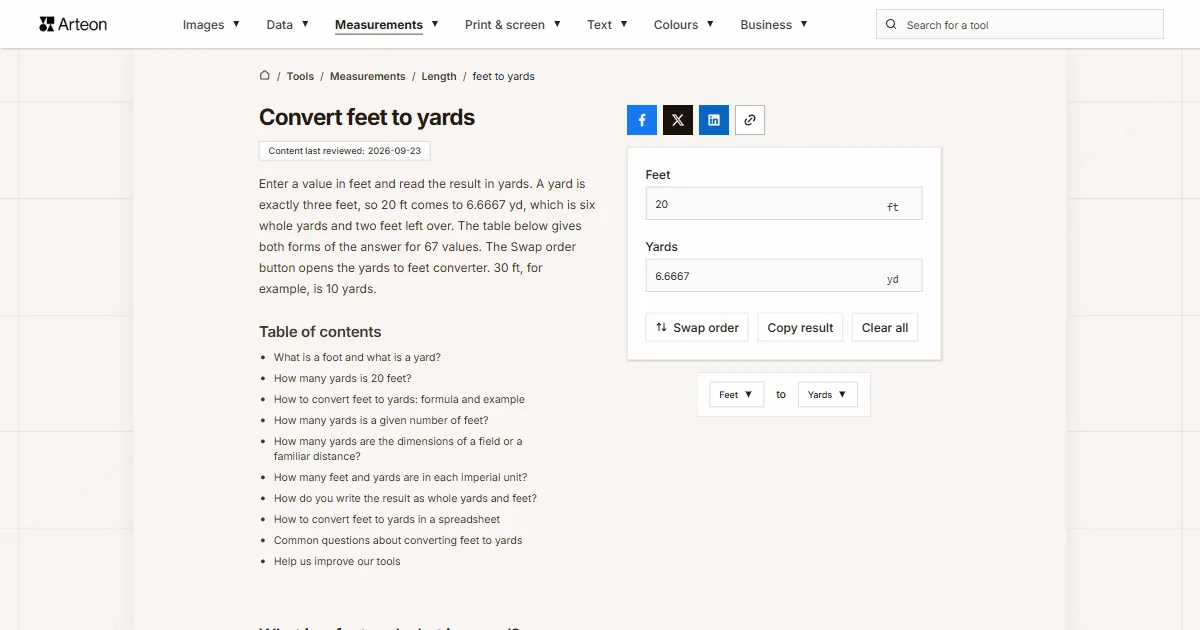Click the Arteon logo
The image size is (1200, 630).
73,24
